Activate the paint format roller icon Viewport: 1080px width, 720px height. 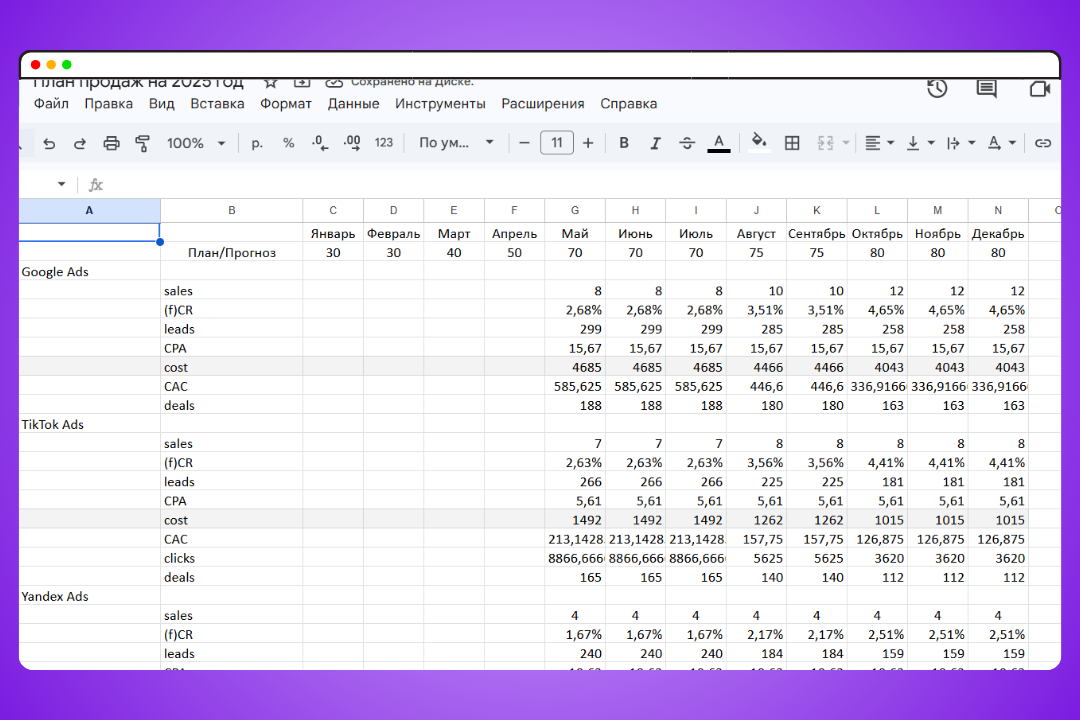tap(143, 143)
